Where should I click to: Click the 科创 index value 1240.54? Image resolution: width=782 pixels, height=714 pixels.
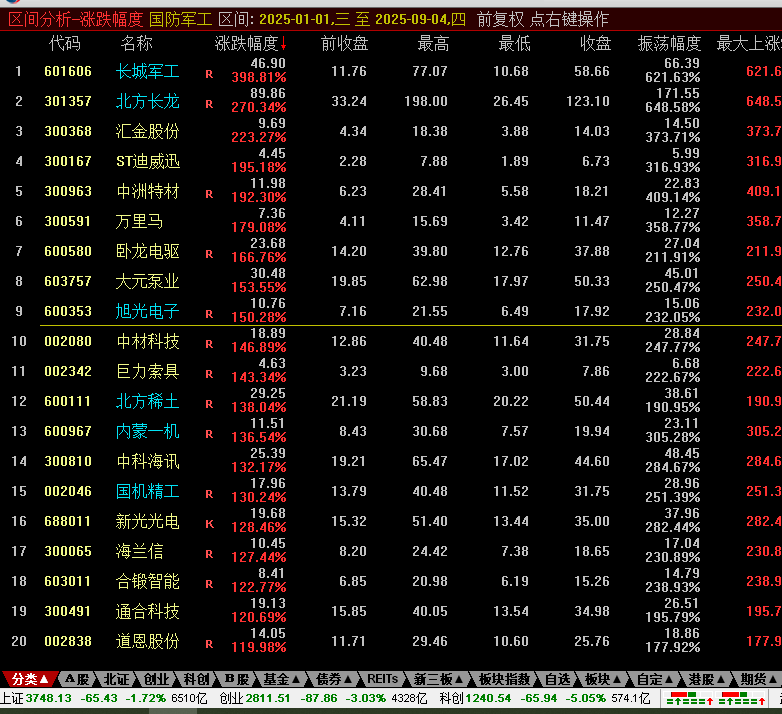point(488,699)
